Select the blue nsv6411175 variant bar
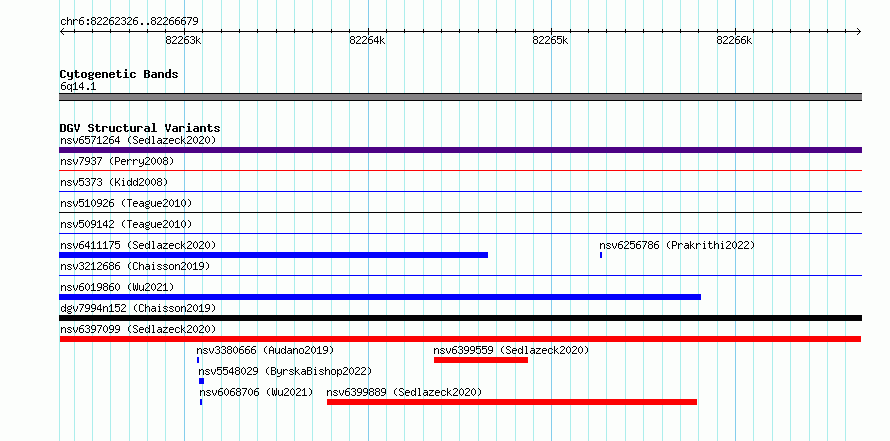This screenshot has height=441, width=890. point(274,255)
